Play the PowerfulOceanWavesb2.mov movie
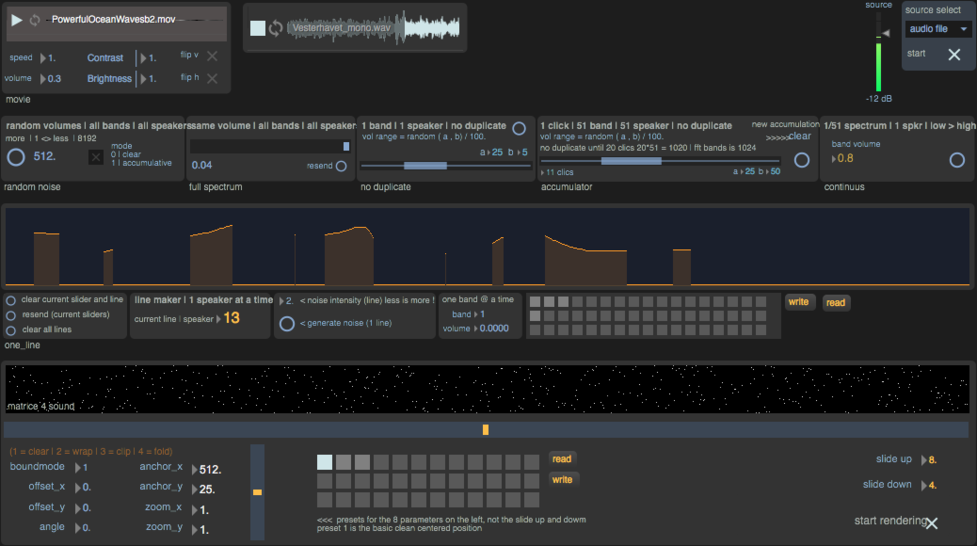The image size is (977, 546). coord(17,20)
